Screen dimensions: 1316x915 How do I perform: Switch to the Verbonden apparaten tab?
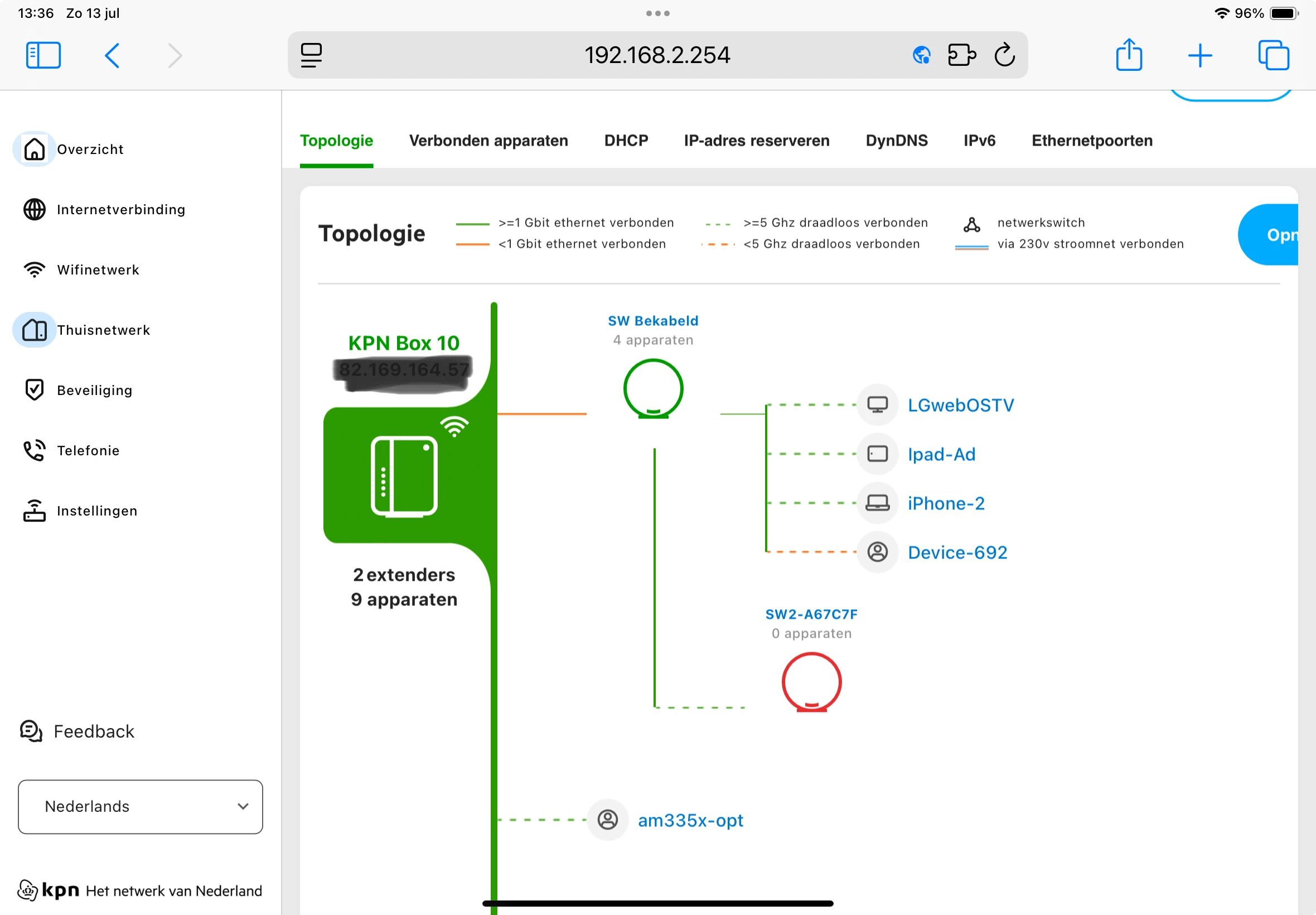[488, 141]
